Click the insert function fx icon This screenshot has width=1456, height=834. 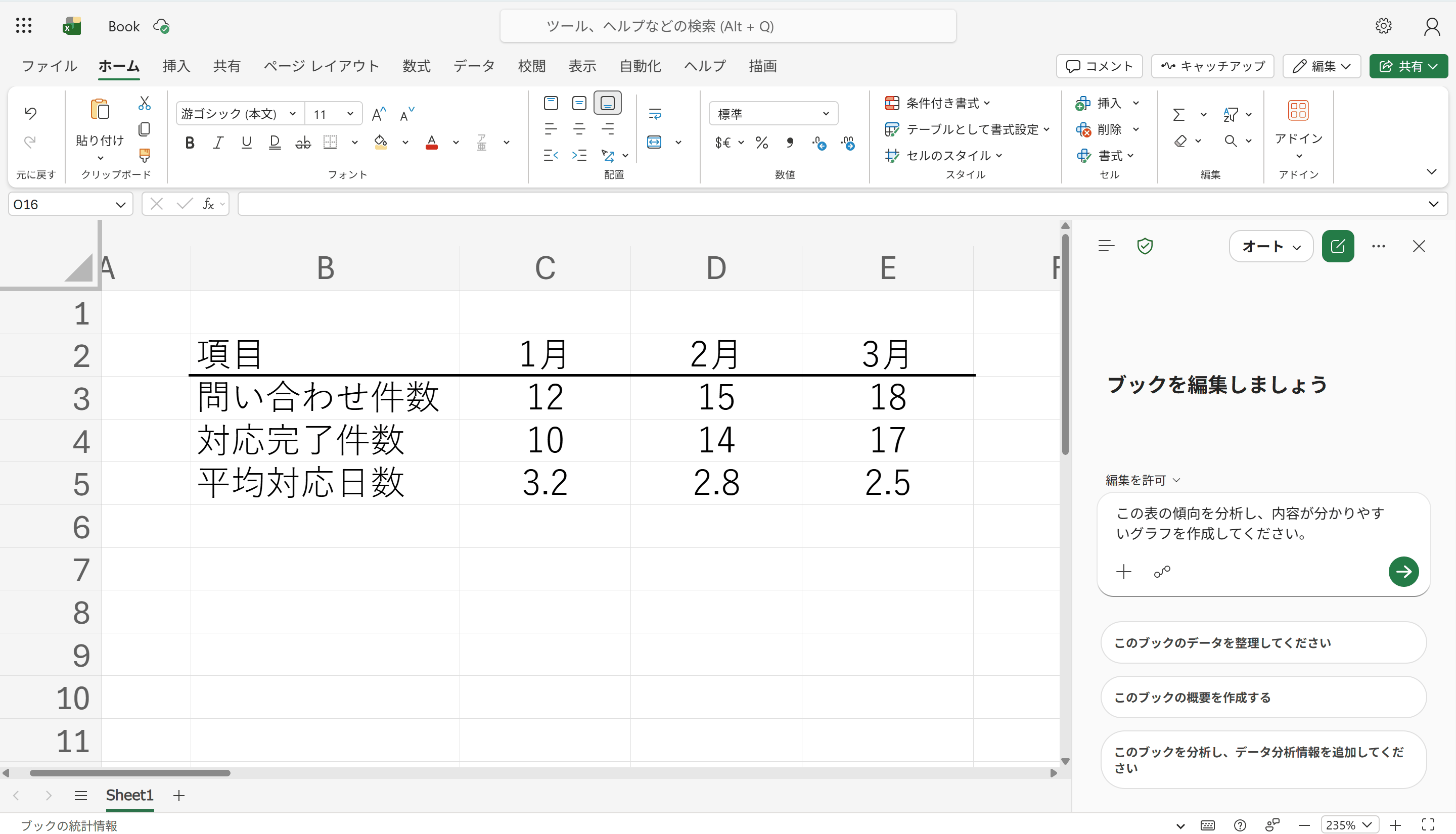pos(208,204)
